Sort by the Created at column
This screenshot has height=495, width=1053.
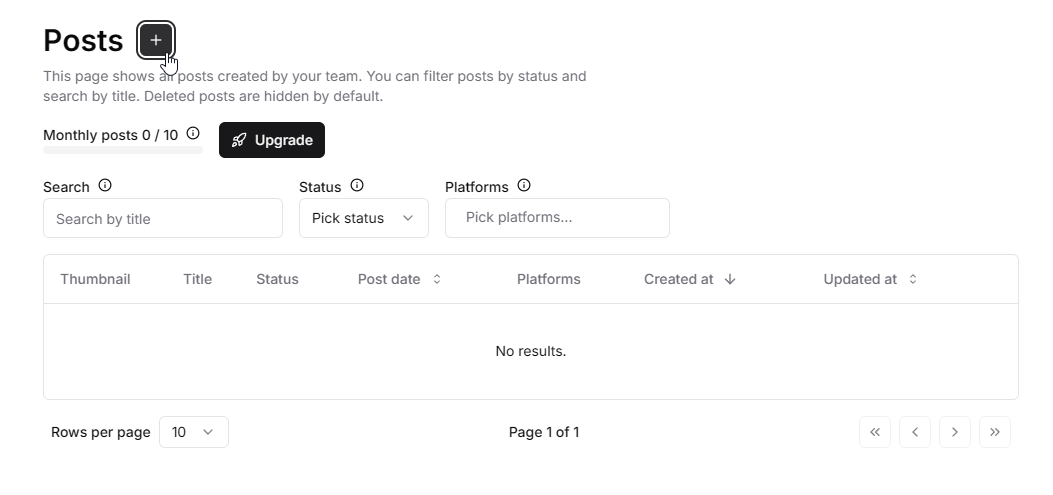pyautogui.click(x=690, y=279)
